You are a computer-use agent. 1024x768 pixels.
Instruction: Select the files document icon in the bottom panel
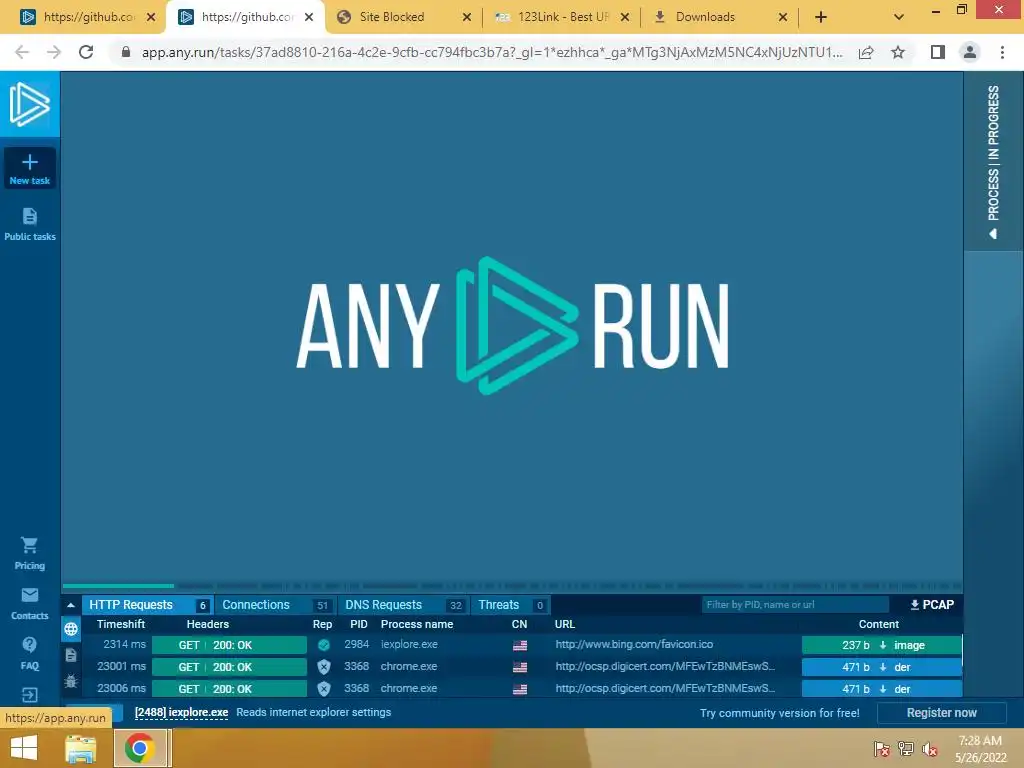click(71, 655)
